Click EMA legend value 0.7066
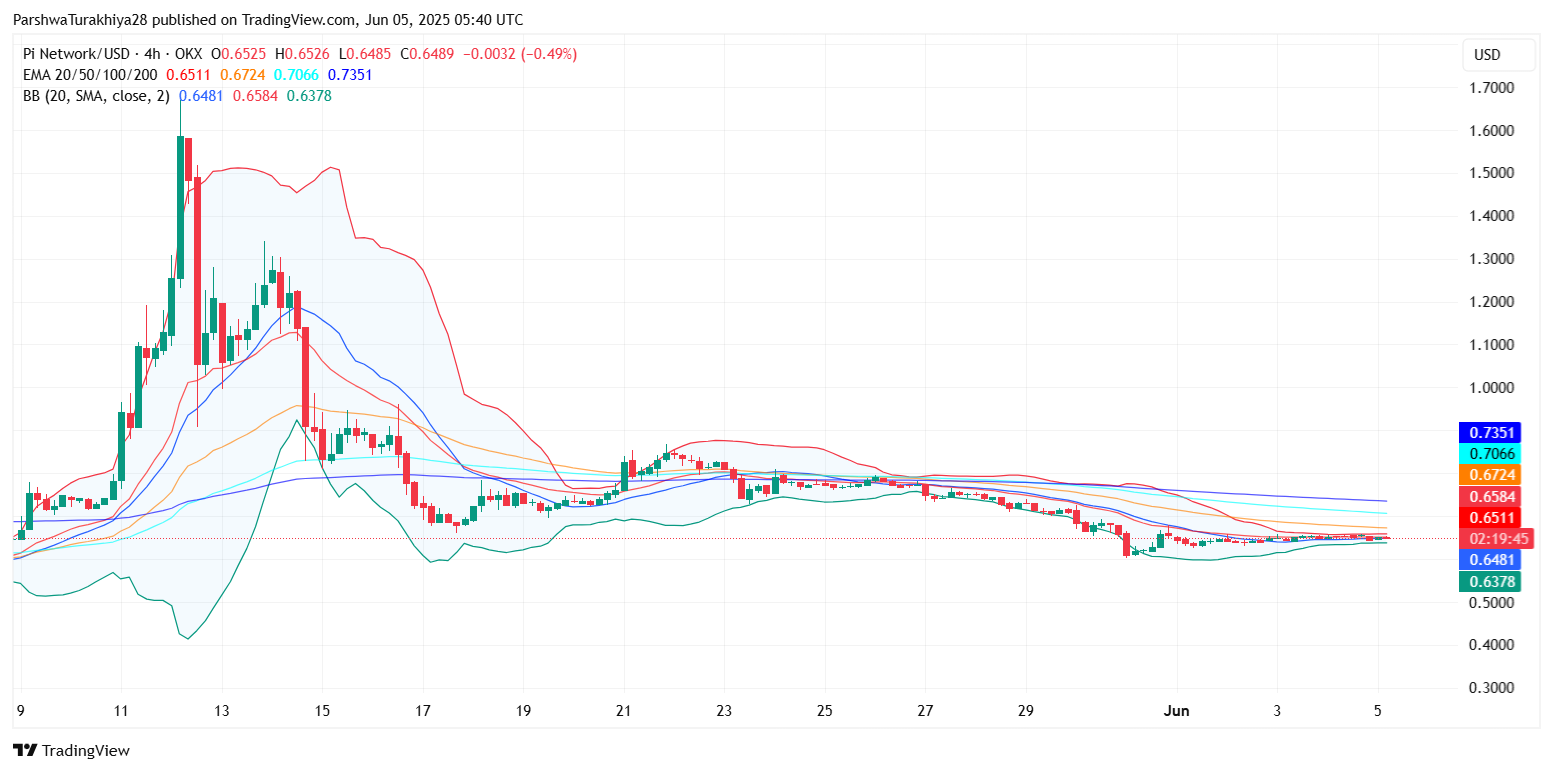 pyautogui.click(x=296, y=75)
